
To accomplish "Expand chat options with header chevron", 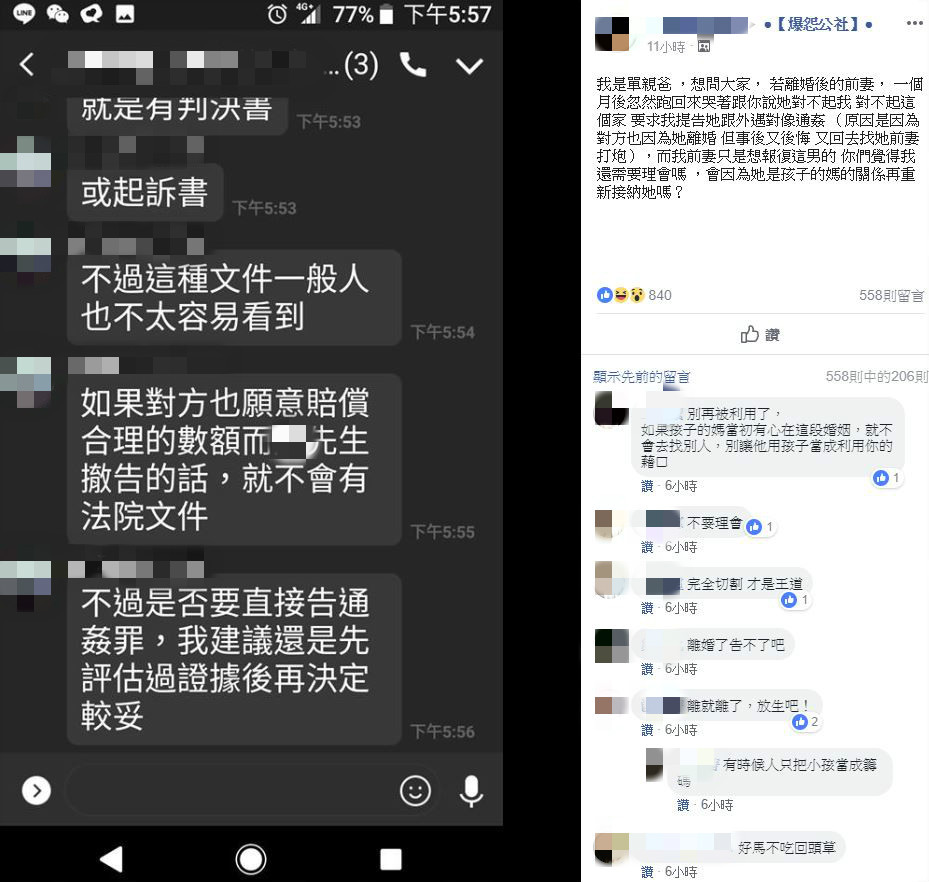I will pos(469,65).
